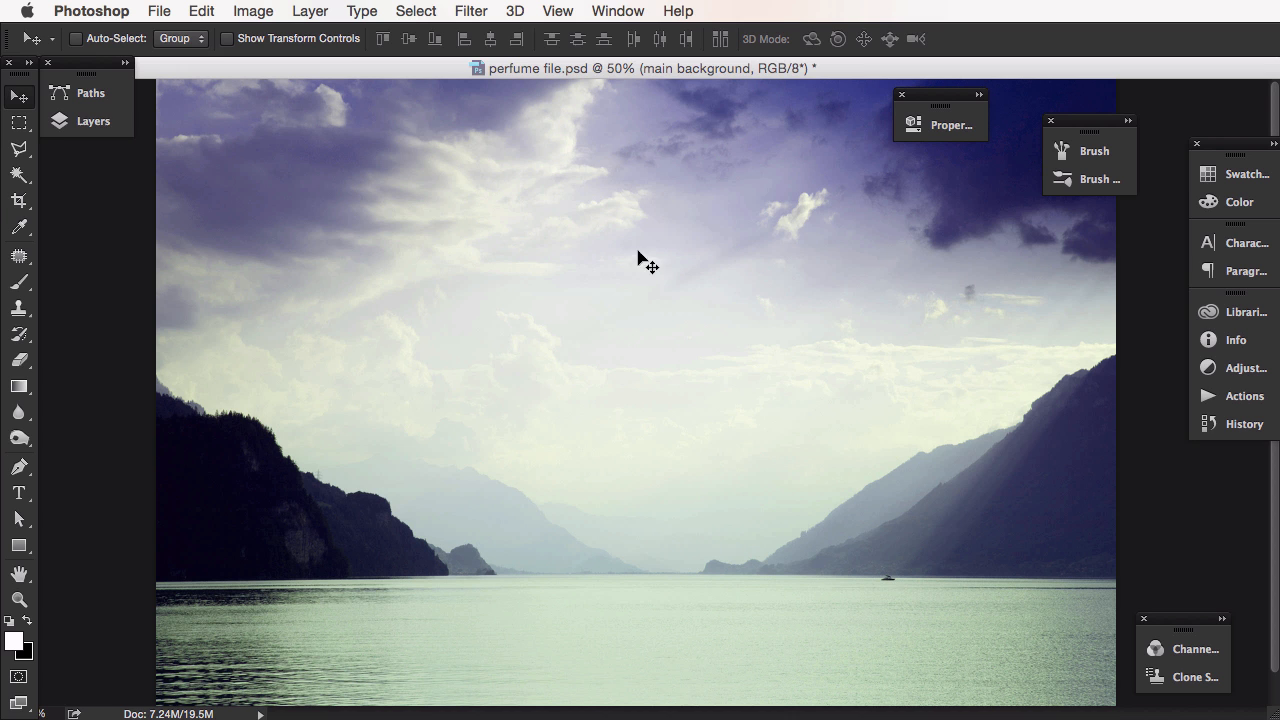
Task: Select the Magic Wand tool
Action: tap(19, 175)
